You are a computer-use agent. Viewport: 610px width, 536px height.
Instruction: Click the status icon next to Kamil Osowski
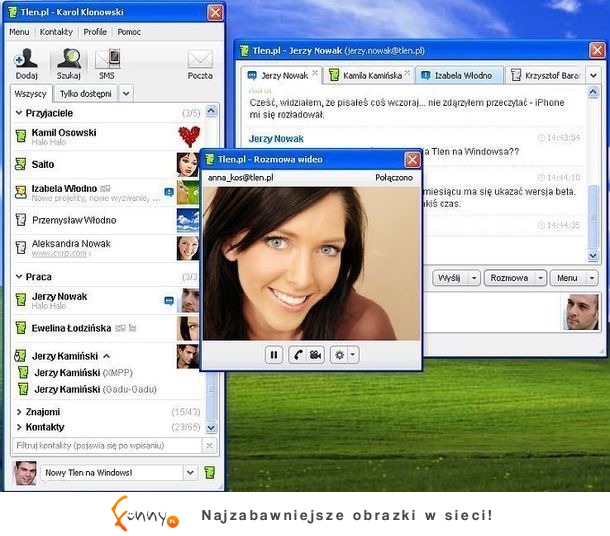click(21, 136)
